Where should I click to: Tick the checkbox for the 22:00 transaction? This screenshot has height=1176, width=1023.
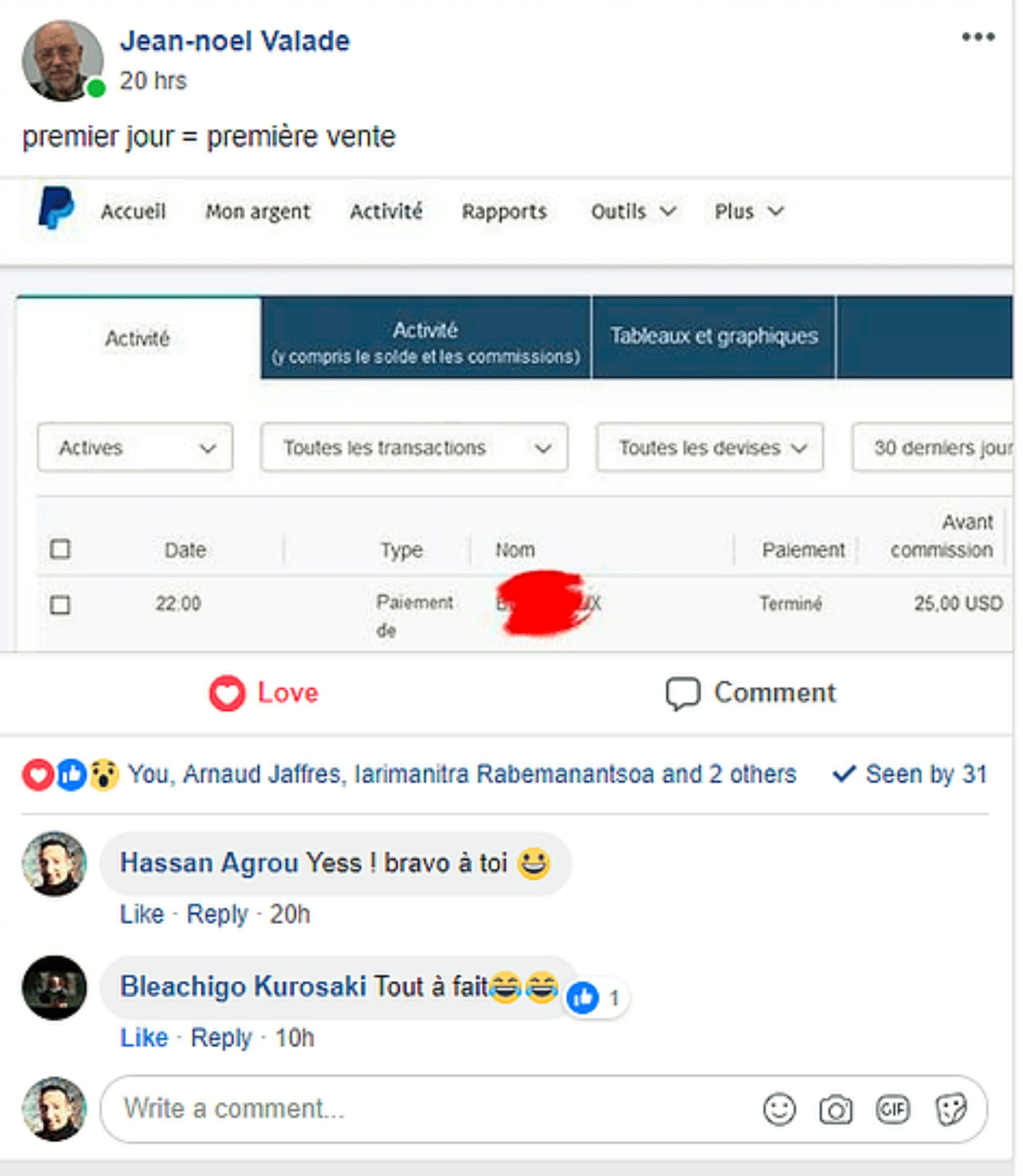pyautogui.click(x=60, y=604)
